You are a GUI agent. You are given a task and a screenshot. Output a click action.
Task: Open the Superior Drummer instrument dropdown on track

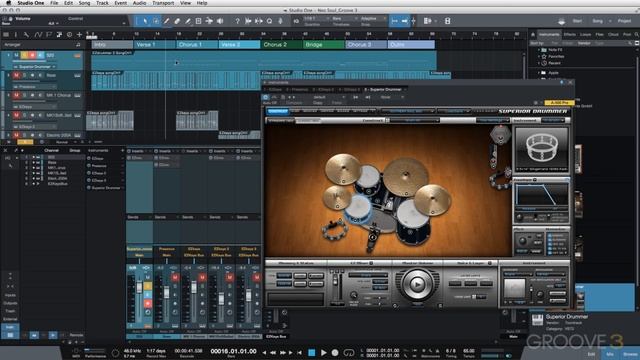[x=34, y=67]
